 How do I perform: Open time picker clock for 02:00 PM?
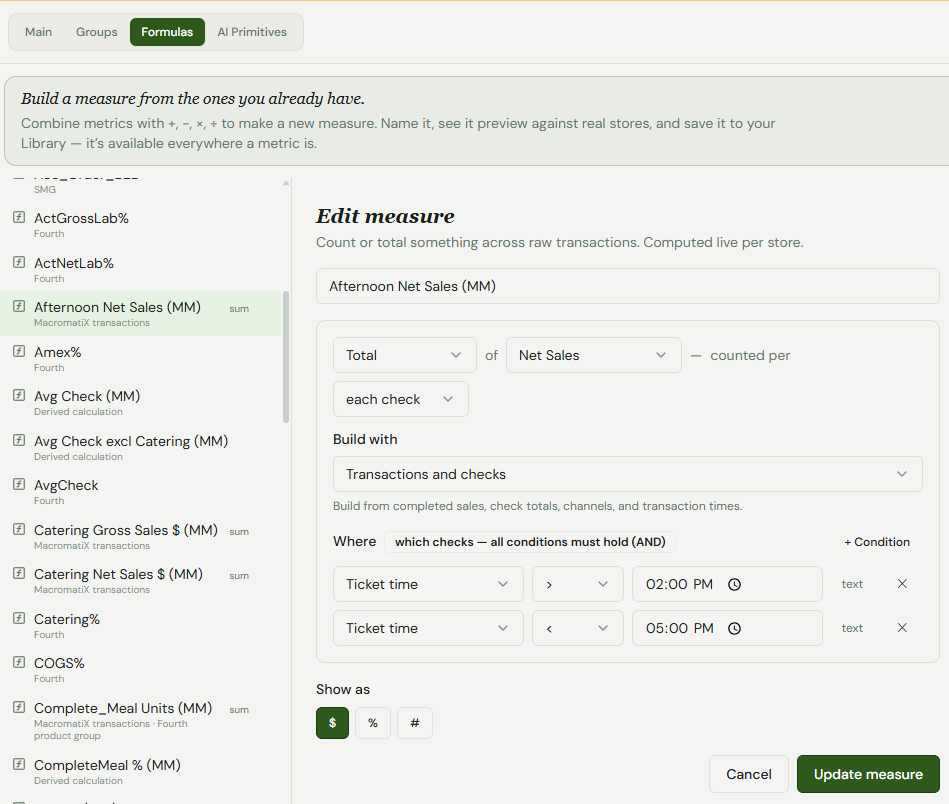(x=734, y=584)
